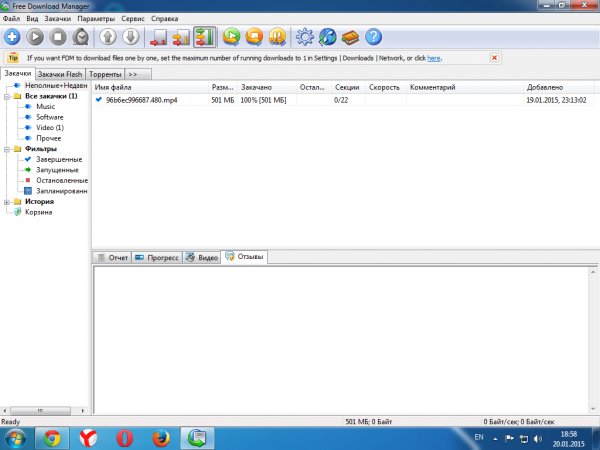600x450 pixels.
Task: Open the Вид menu
Action: point(33,18)
